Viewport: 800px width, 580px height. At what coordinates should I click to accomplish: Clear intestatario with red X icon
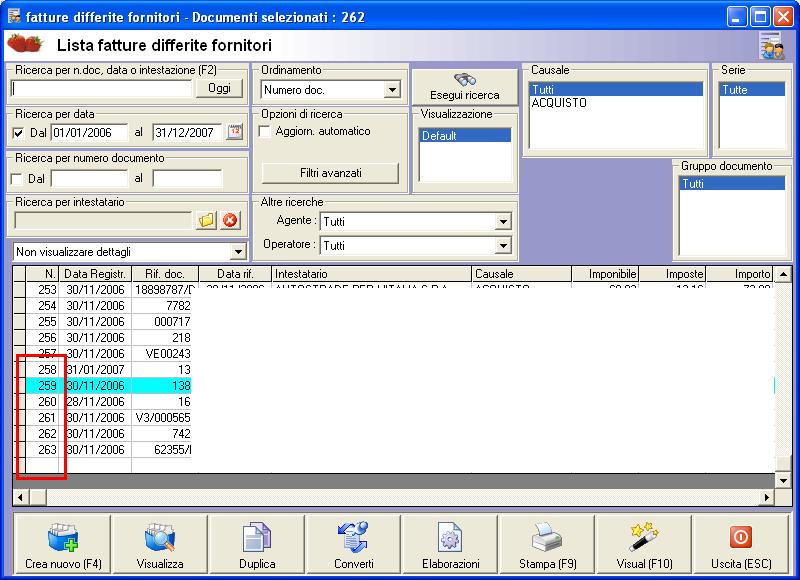coord(230,220)
